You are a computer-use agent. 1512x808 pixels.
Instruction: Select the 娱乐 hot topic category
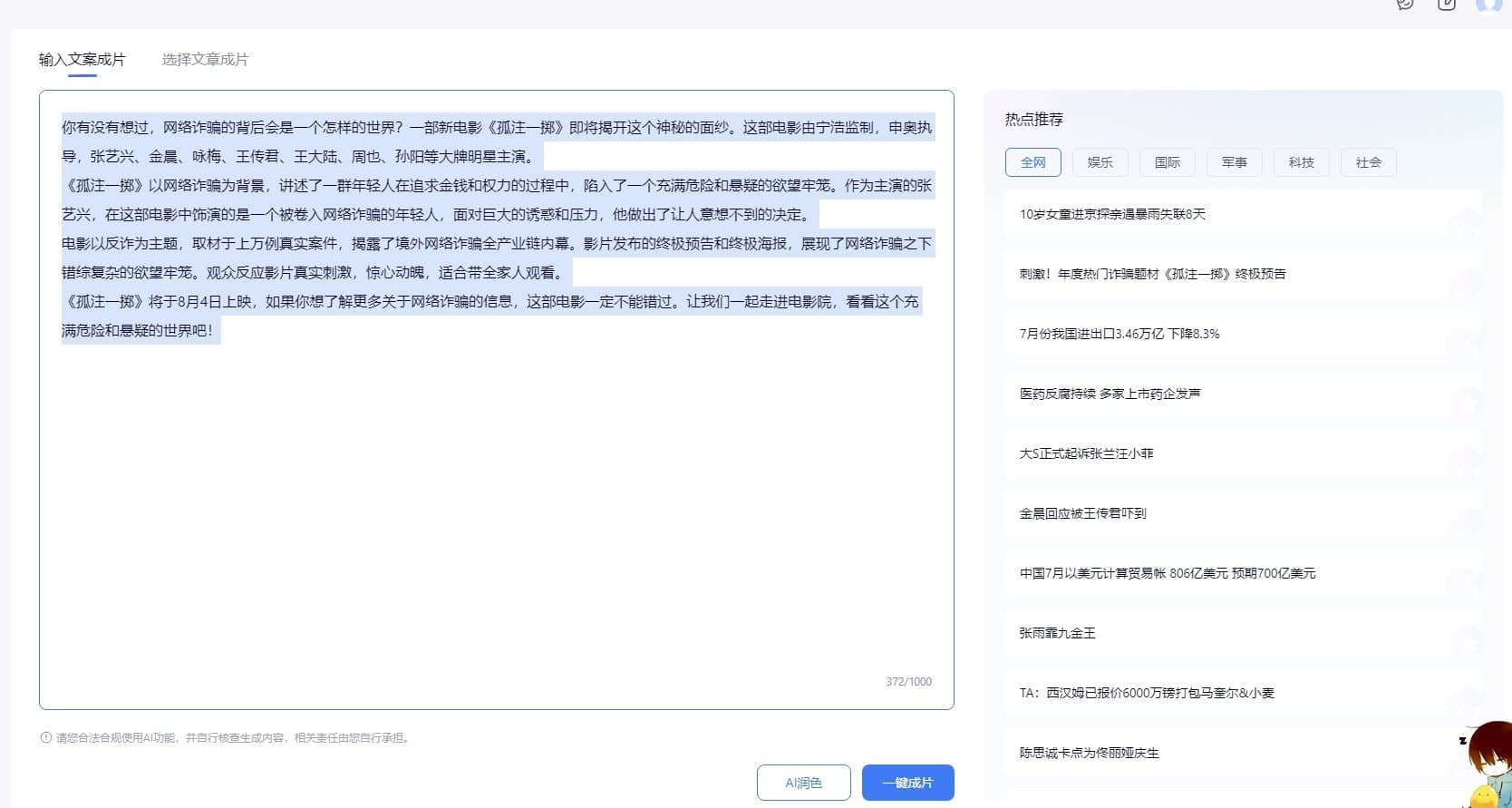pos(1100,162)
